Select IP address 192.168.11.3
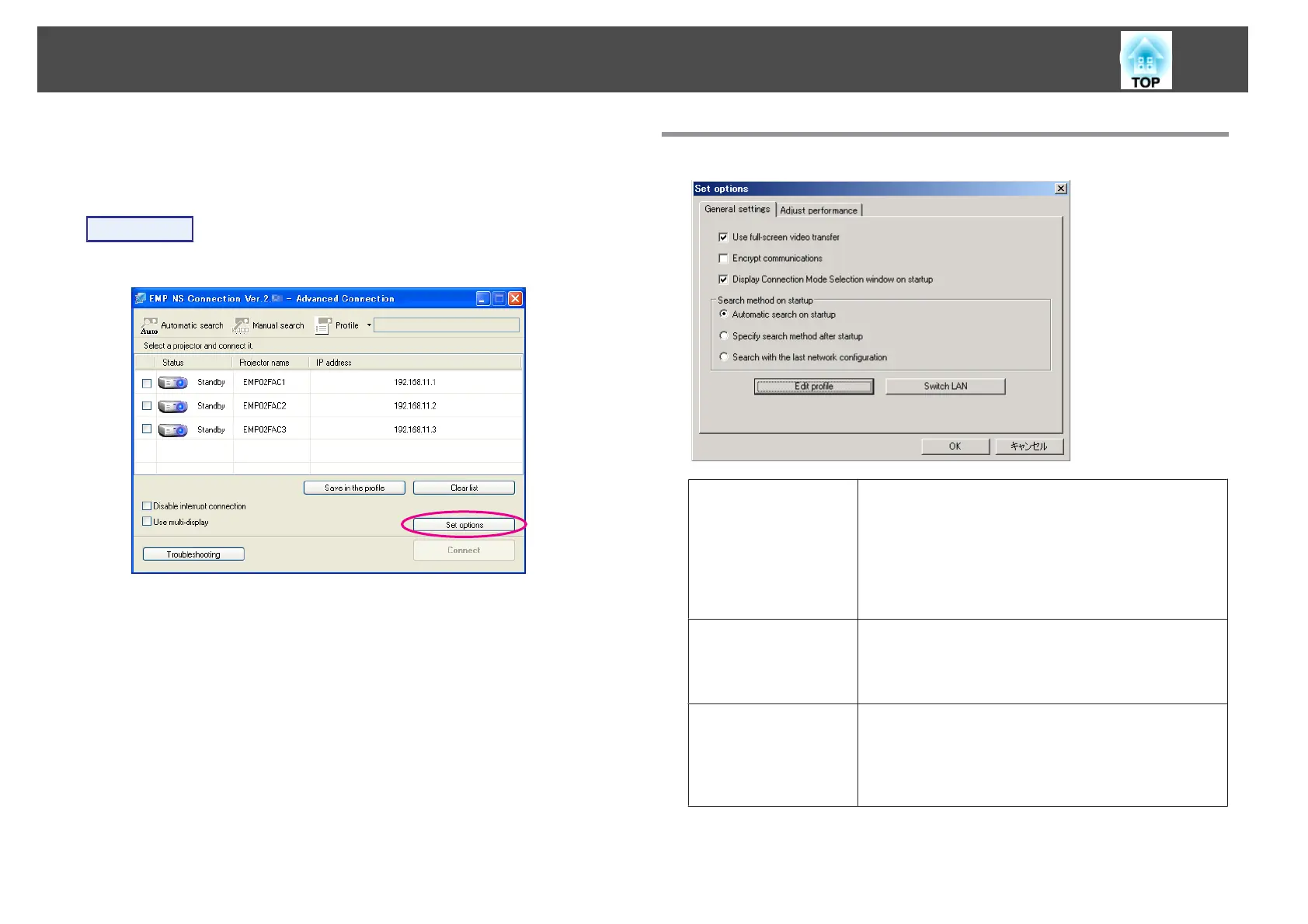Image resolution: width=1308 pixels, height=924 pixels. click(x=415, y=430)
